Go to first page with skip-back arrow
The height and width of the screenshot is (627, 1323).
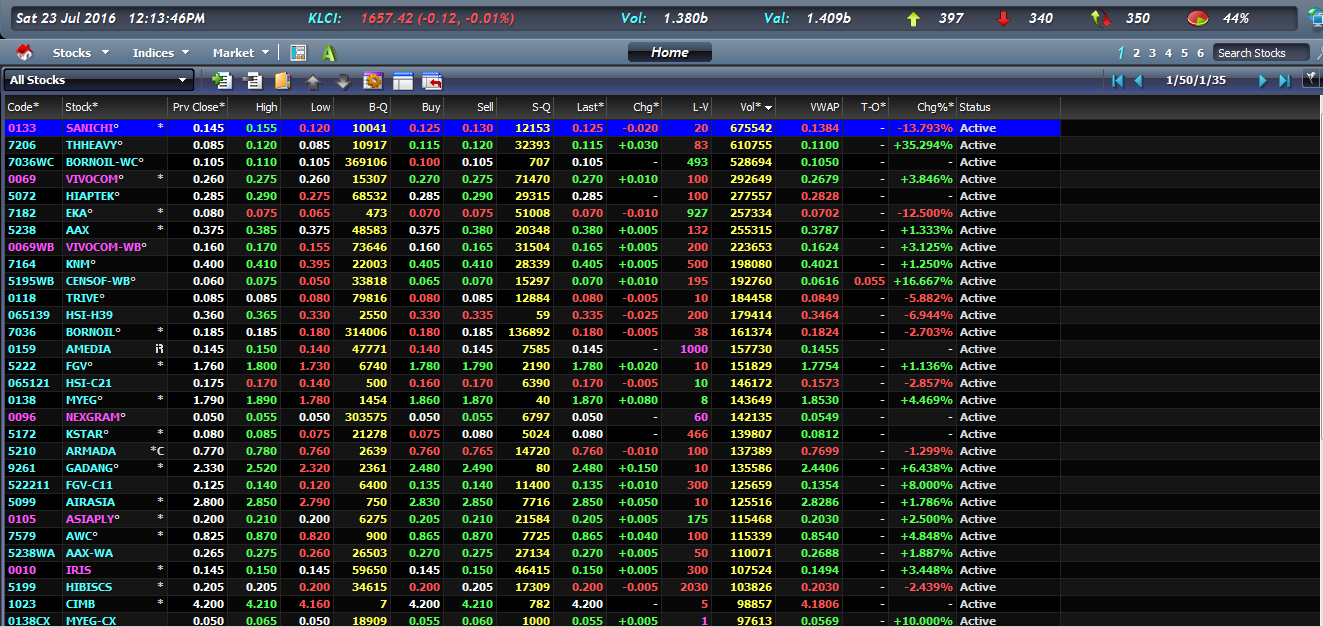coord(1117,80)
